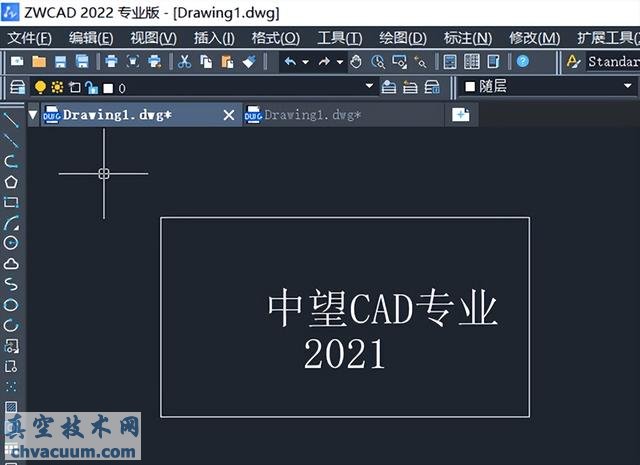Activate the Circle tool

[x=11, y=243]
